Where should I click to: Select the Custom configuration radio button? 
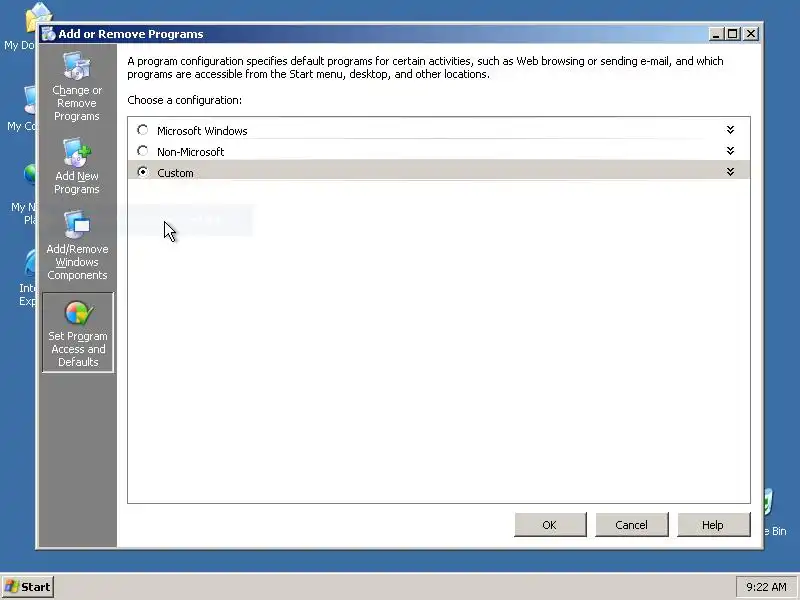[143, 172]
